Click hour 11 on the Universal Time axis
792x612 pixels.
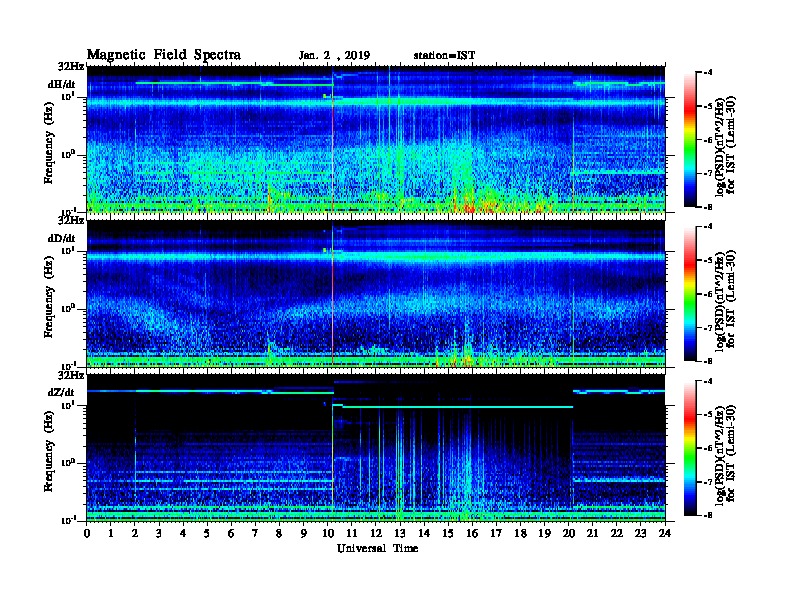[x=352, y=533]
